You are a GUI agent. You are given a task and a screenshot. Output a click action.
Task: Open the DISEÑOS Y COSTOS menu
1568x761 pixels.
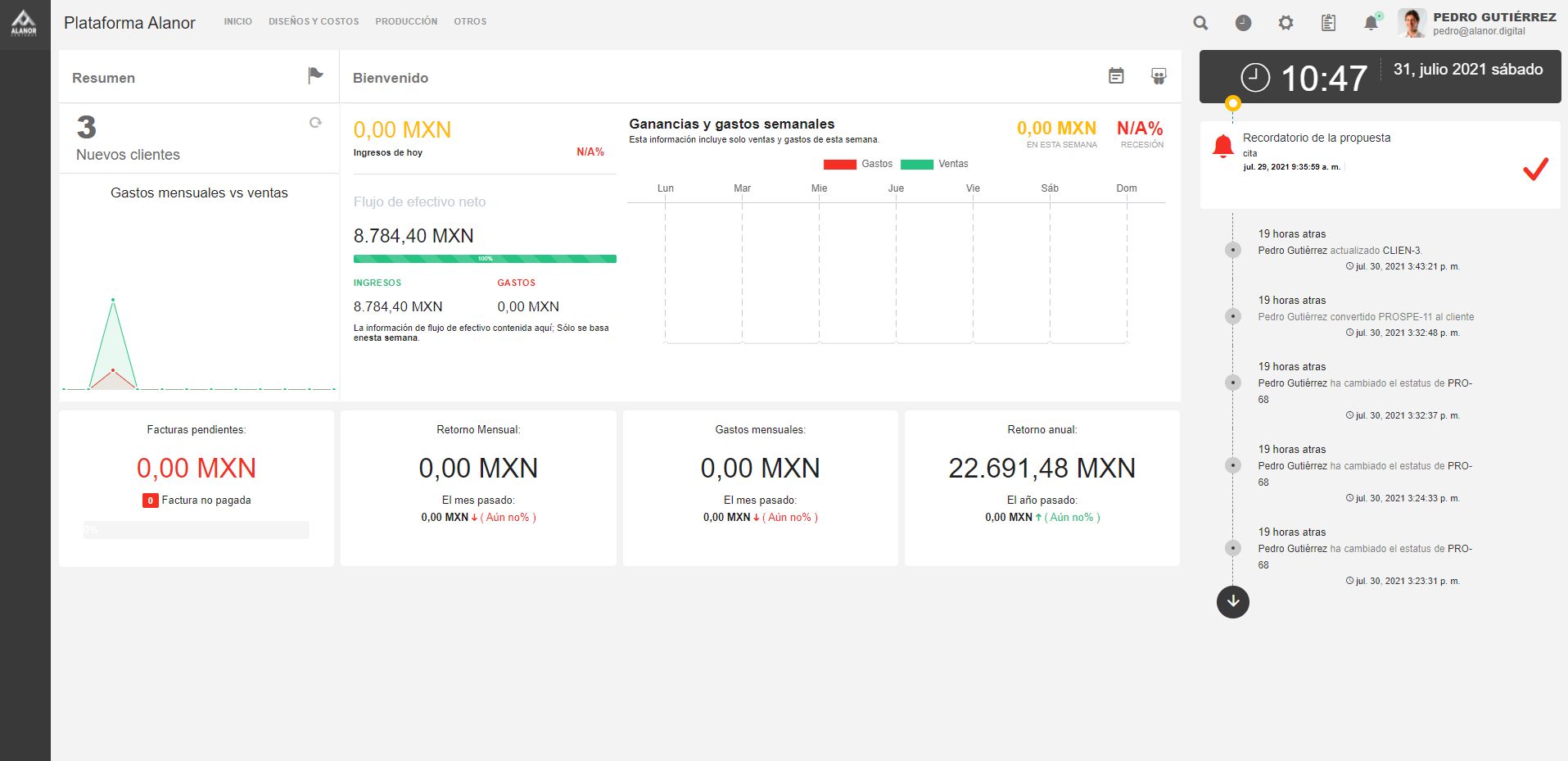click(314, 21)
